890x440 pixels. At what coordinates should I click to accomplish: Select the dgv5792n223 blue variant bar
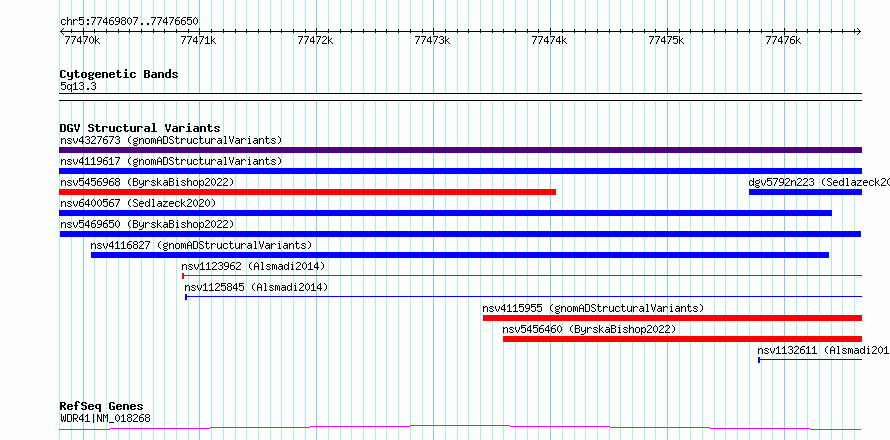coord(805,192)
